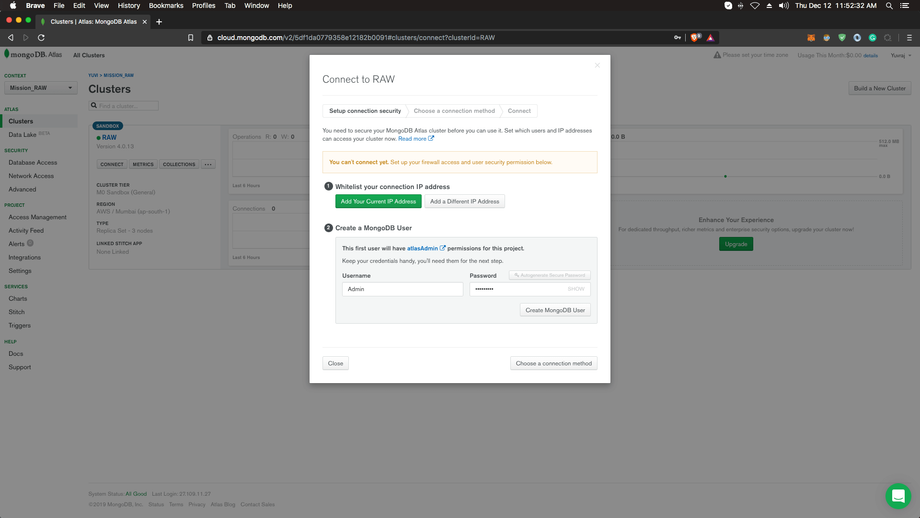Close the Connect to RAW dialog with X
920x518 pixels.
[x=598, y=65]
